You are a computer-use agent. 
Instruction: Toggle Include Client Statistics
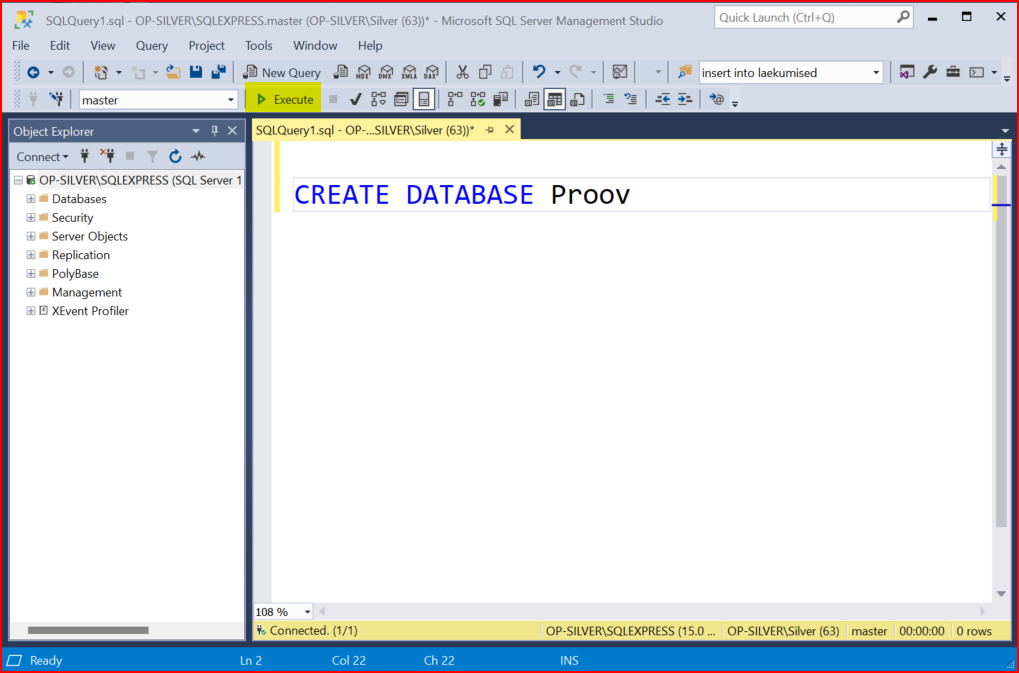click(x=500, y=99)
